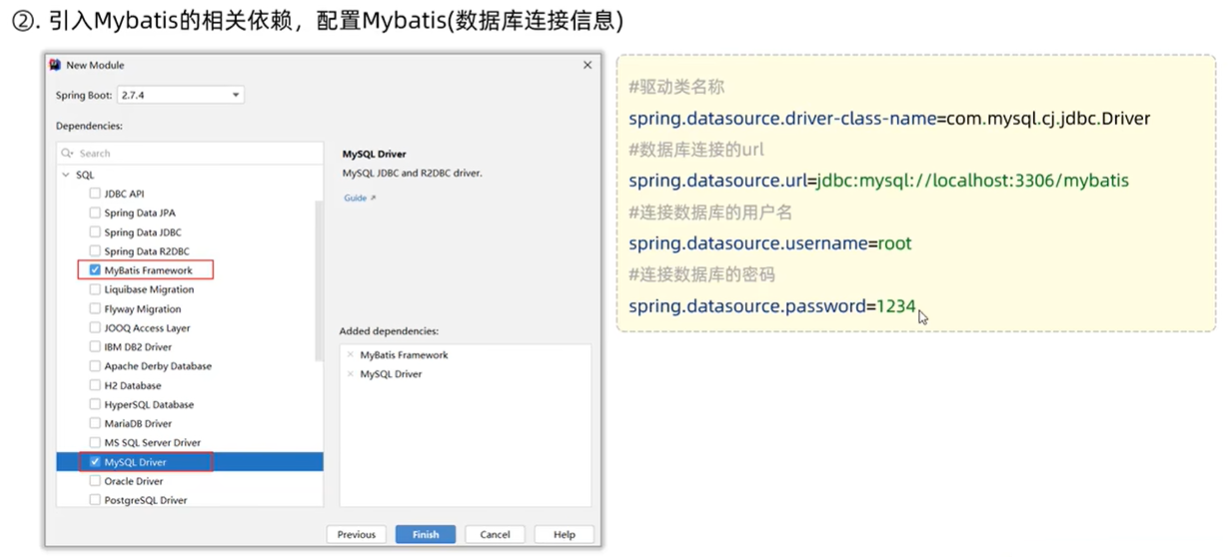This screenshot has height=557, width=1228.
Task: Remove MyBatis Framework from added dependencies
Action: [x=350, y=355]
